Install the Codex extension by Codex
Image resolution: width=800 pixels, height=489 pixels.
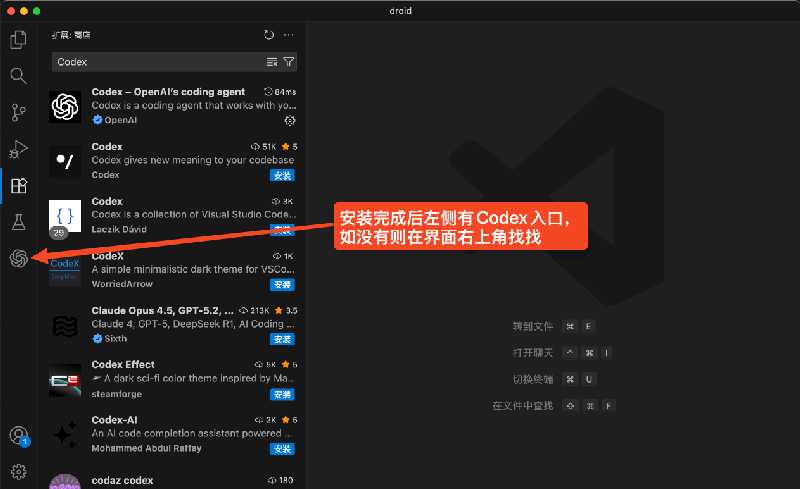point(281,175)
